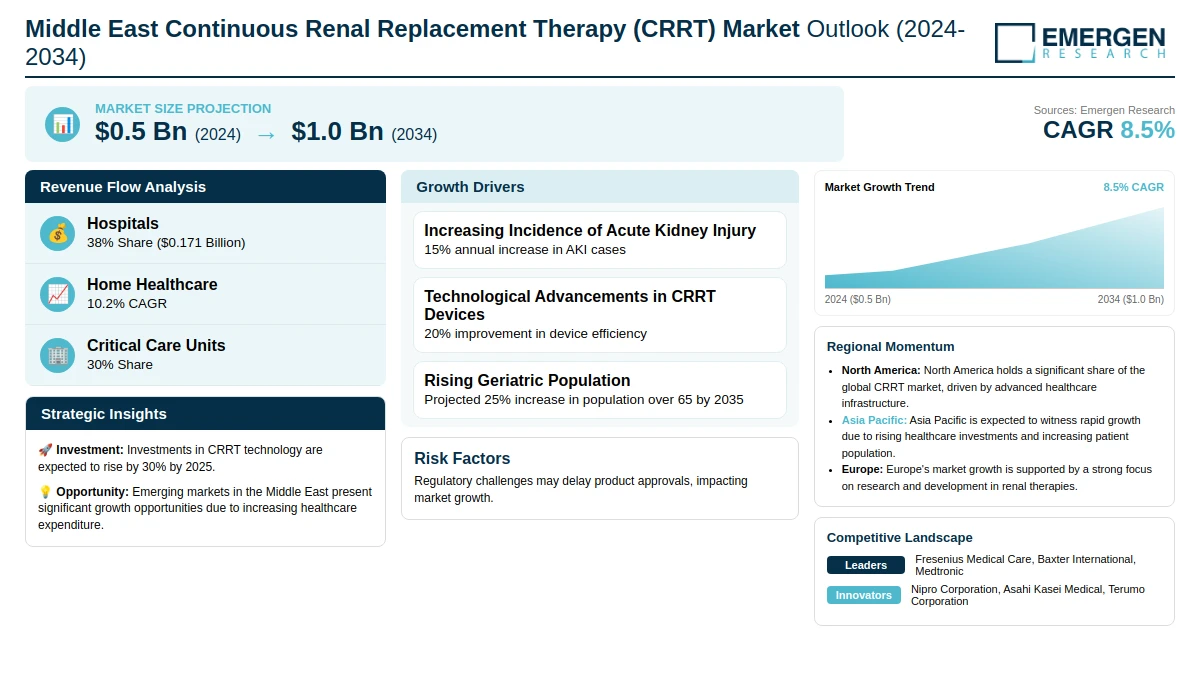1200x700 pixels.
Task: Click the bar chart market size icon
Action: (x=62, y=124)
